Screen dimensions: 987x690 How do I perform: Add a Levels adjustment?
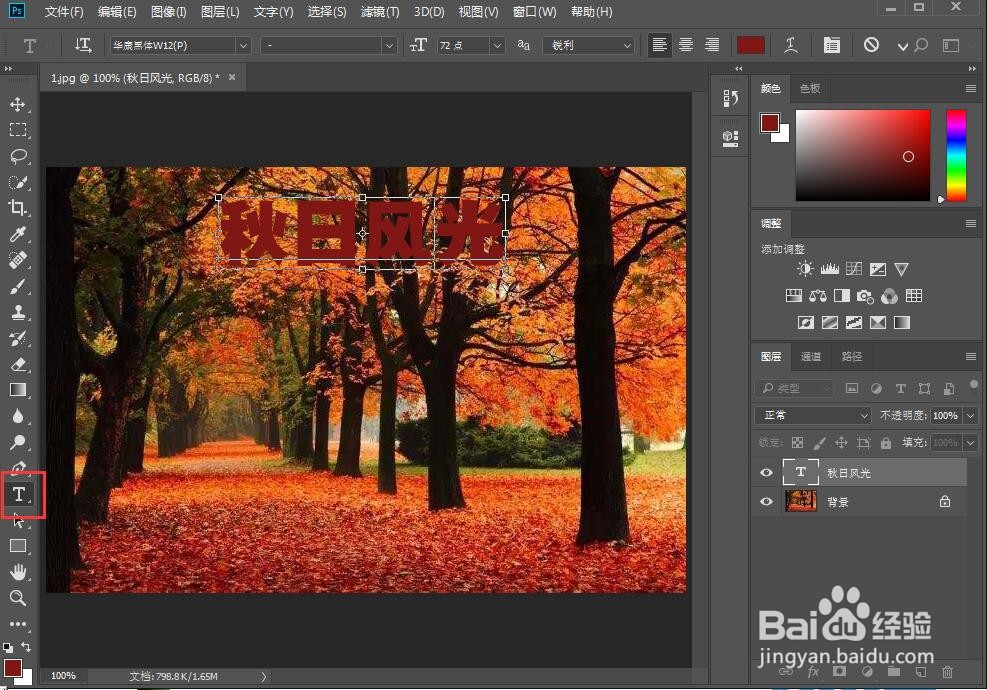830,269
